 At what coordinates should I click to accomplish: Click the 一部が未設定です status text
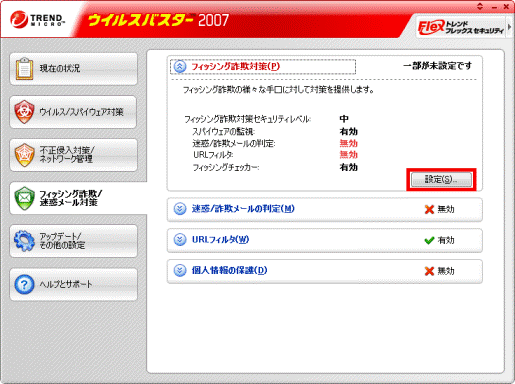click(x=438, y=66)
